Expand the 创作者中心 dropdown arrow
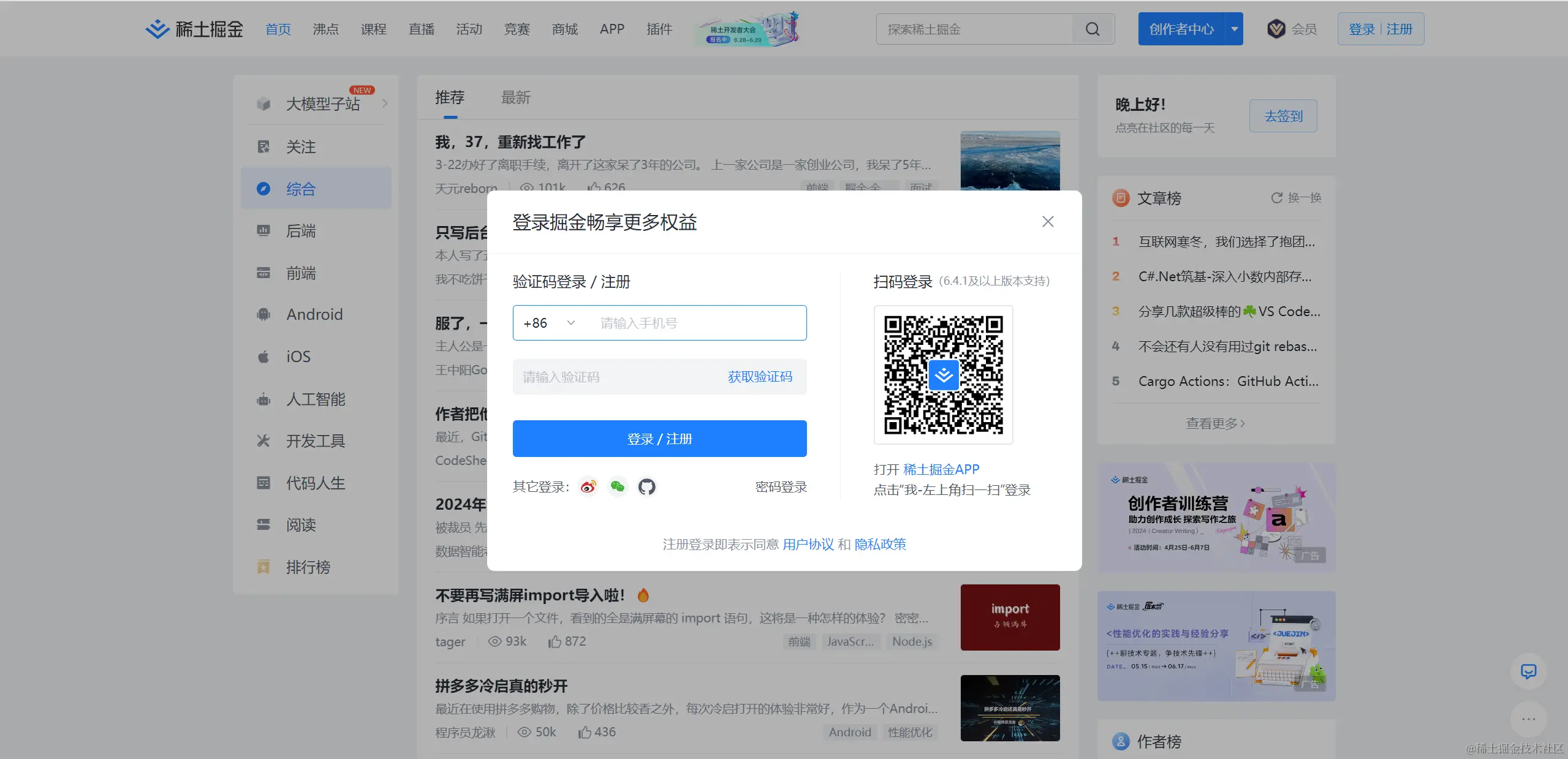 (x=1234, y=29)
